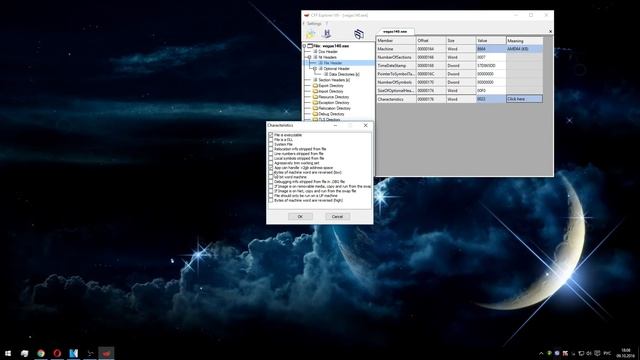Click Cancel in Characteristics dialog
The image size is (640, 360).
(x=338, y=217)
